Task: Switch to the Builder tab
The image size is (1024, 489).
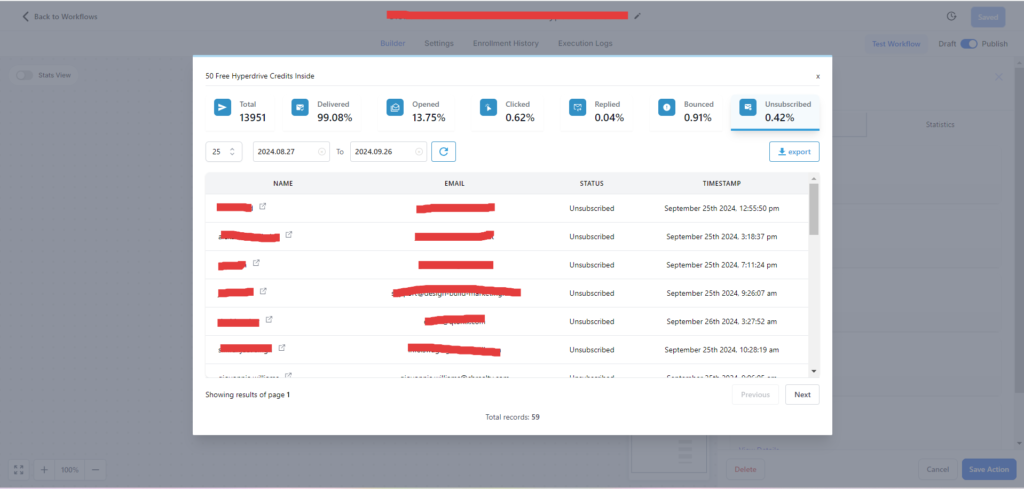Action: point(392,43)
